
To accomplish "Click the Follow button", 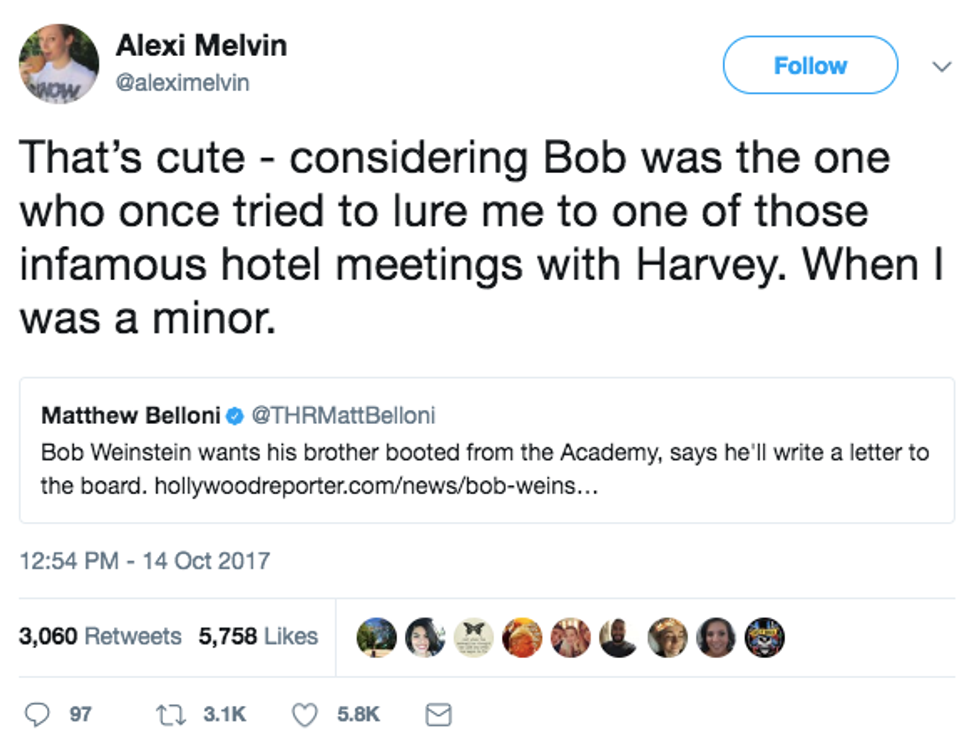I will 810,66.
